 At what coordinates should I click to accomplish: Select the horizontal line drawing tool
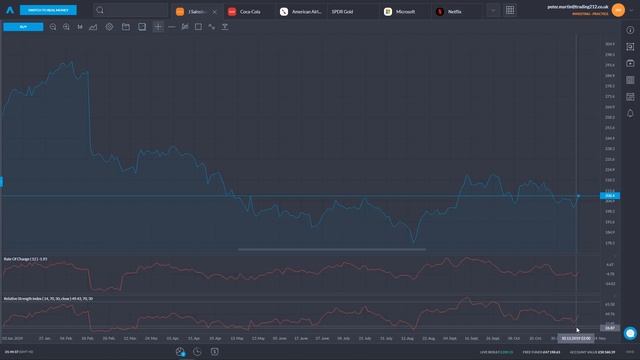click(x=172, y=27)
